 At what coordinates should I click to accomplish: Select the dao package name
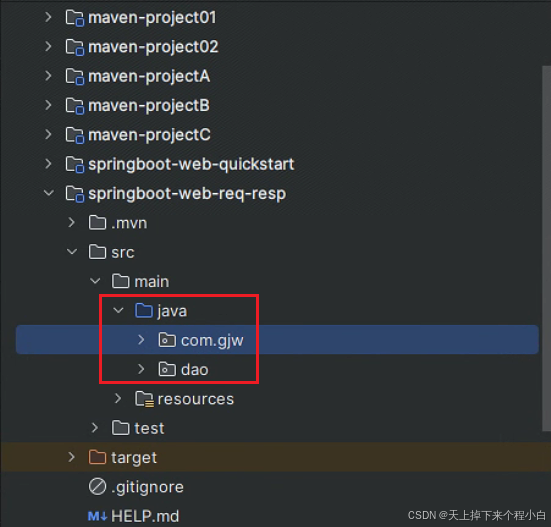coord(195,370)
